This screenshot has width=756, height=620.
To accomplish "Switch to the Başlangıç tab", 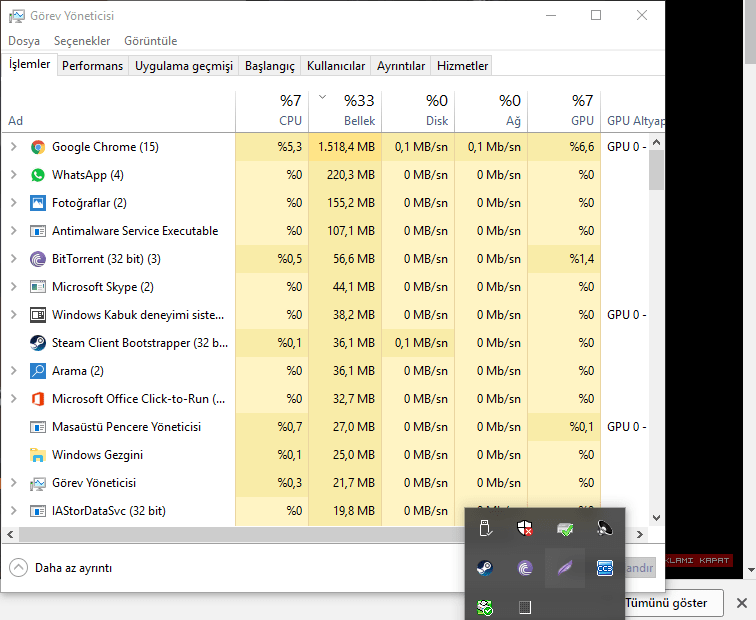I will coord(270,66).
